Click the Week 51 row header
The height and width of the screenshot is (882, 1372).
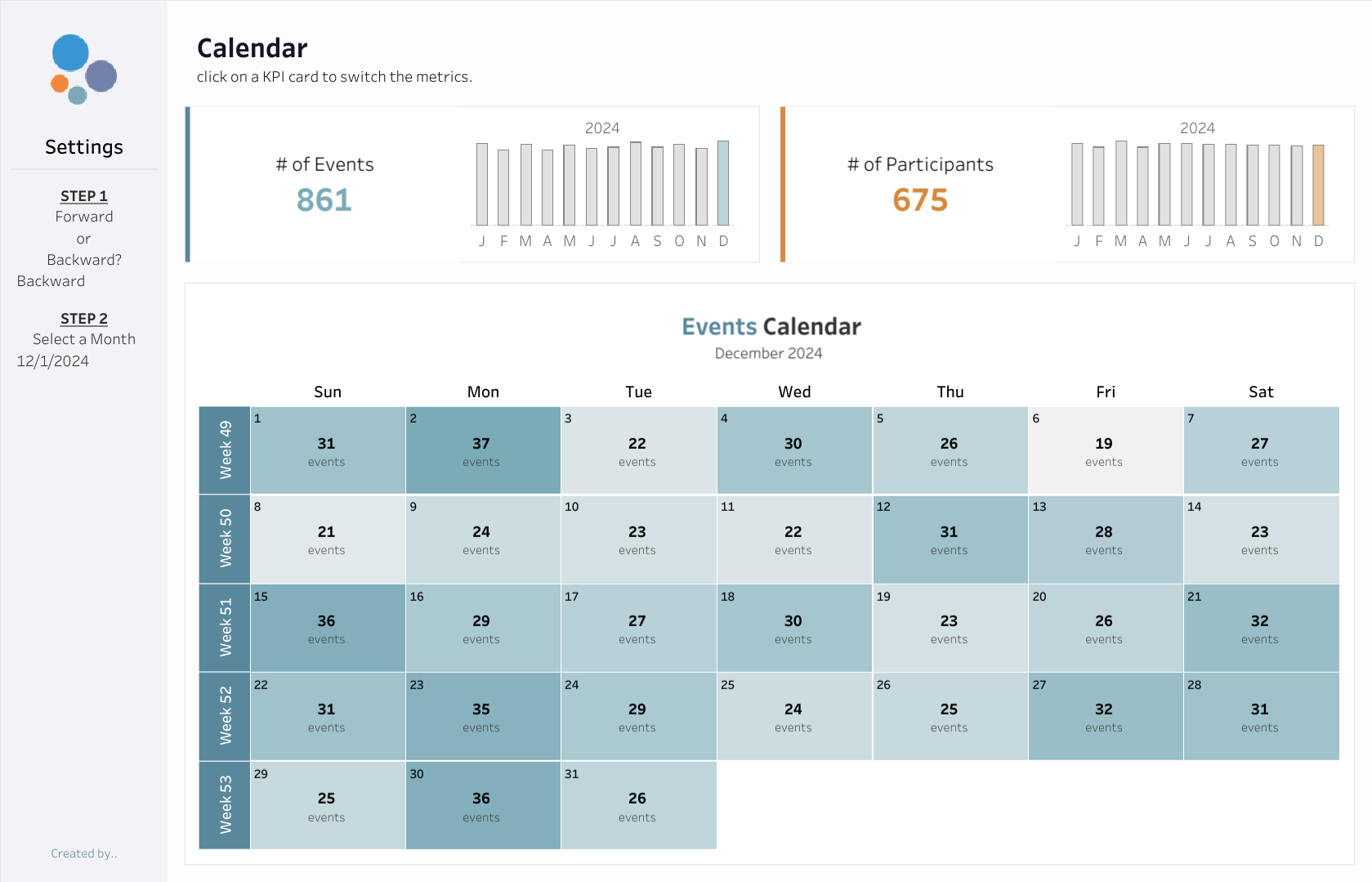(225, 628)
